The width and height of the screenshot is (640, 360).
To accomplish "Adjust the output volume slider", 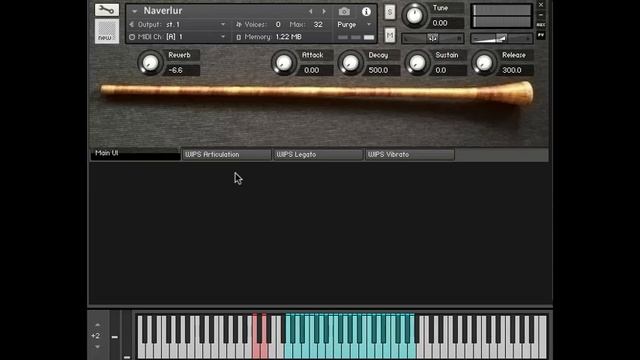I will coord(502,38).
